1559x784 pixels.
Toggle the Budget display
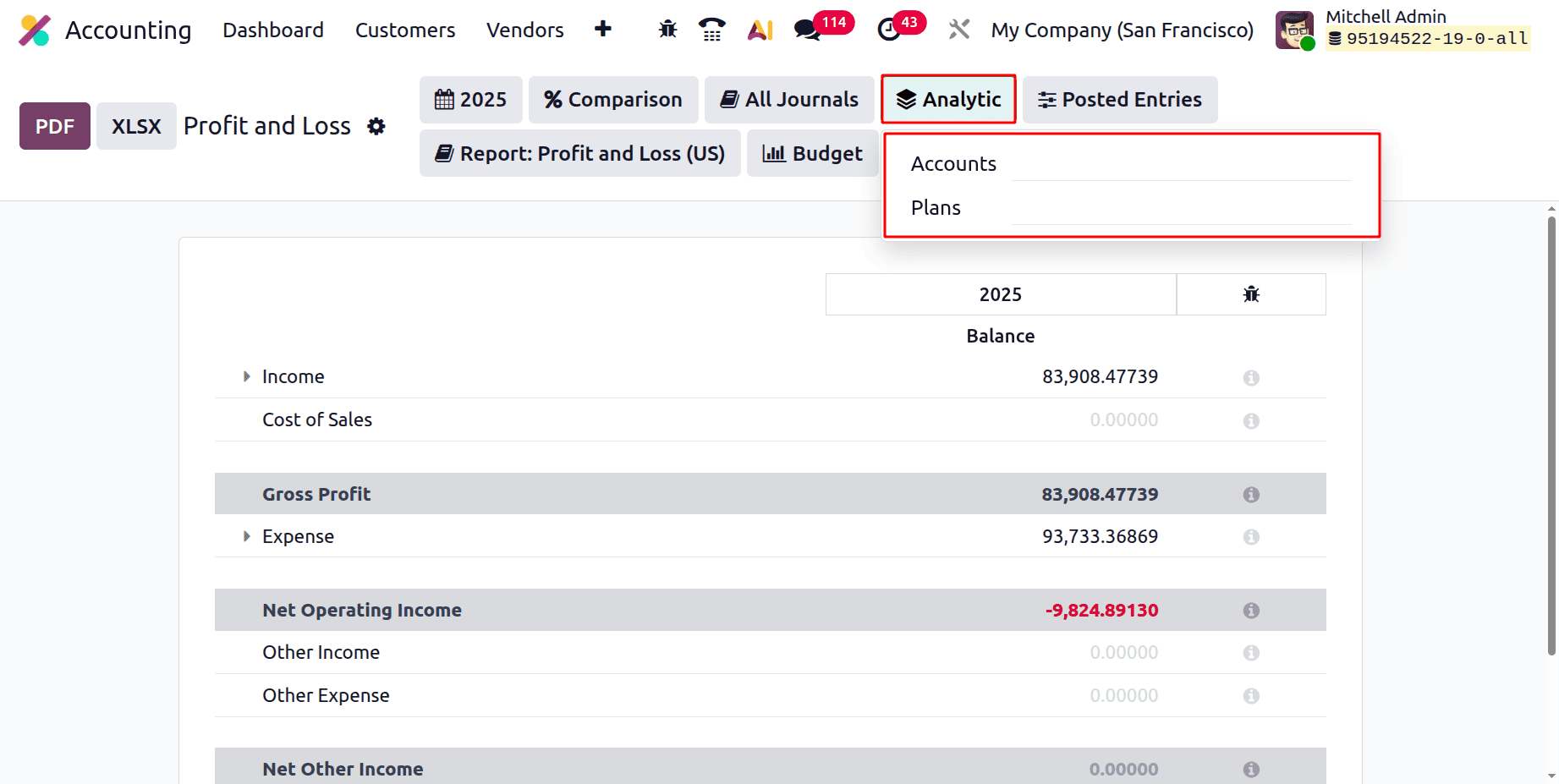click(812, 153)
